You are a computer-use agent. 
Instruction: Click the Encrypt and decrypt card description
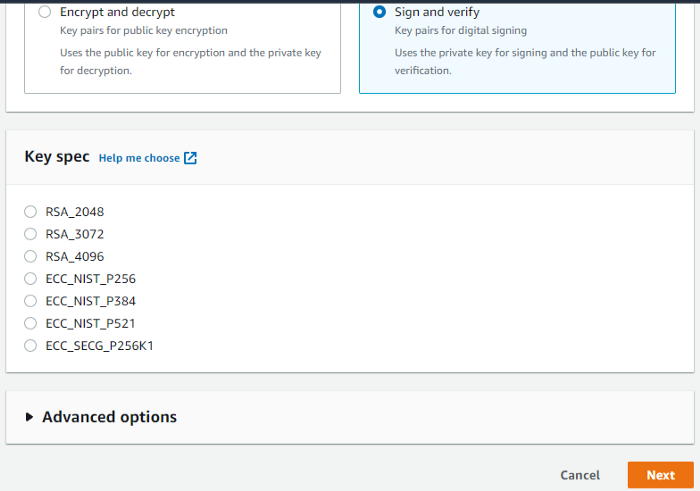pos(190,60)
